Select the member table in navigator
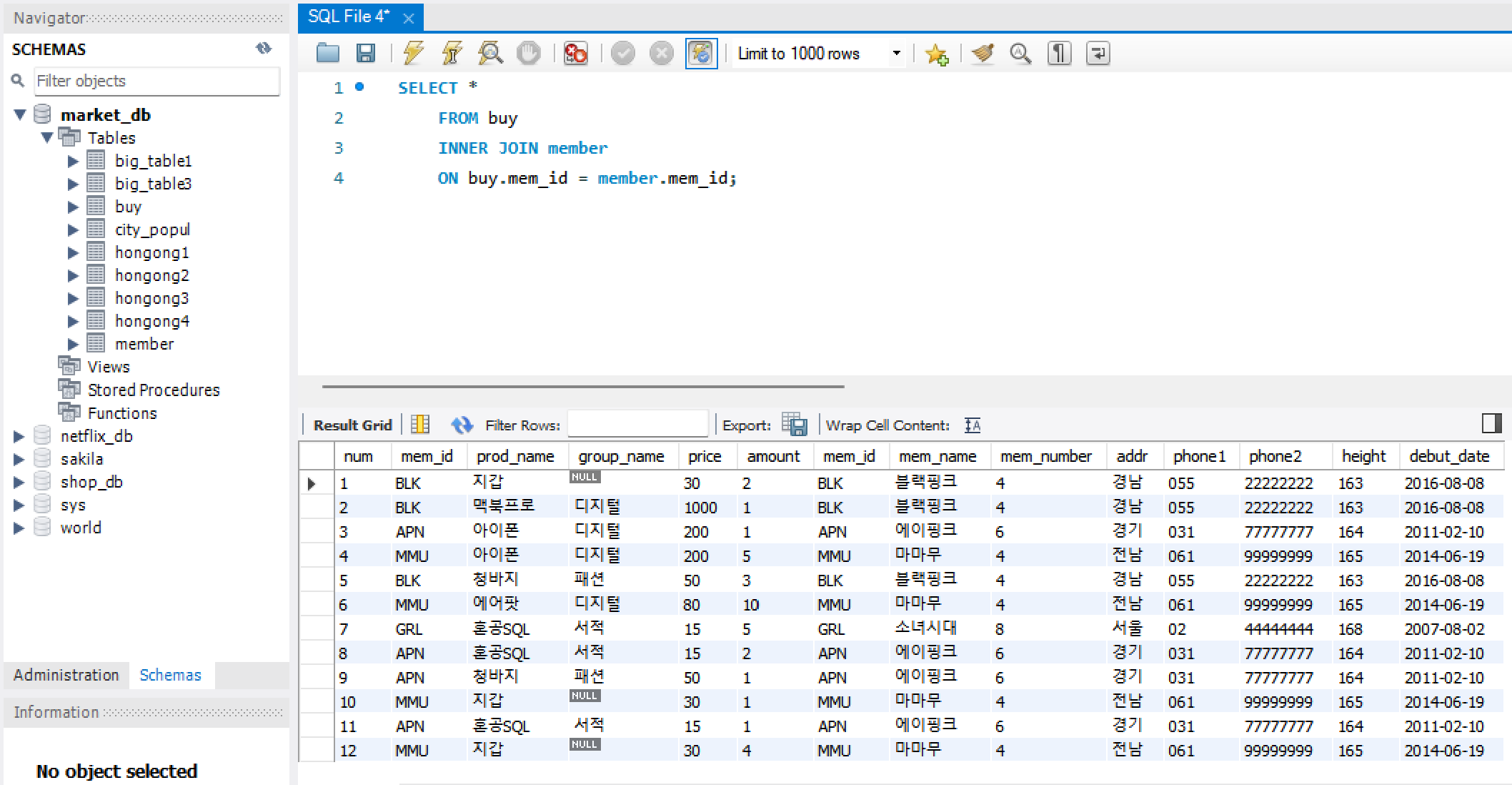Image resolution: width=1512 pixels, height=785 pixels. (144, 344)
